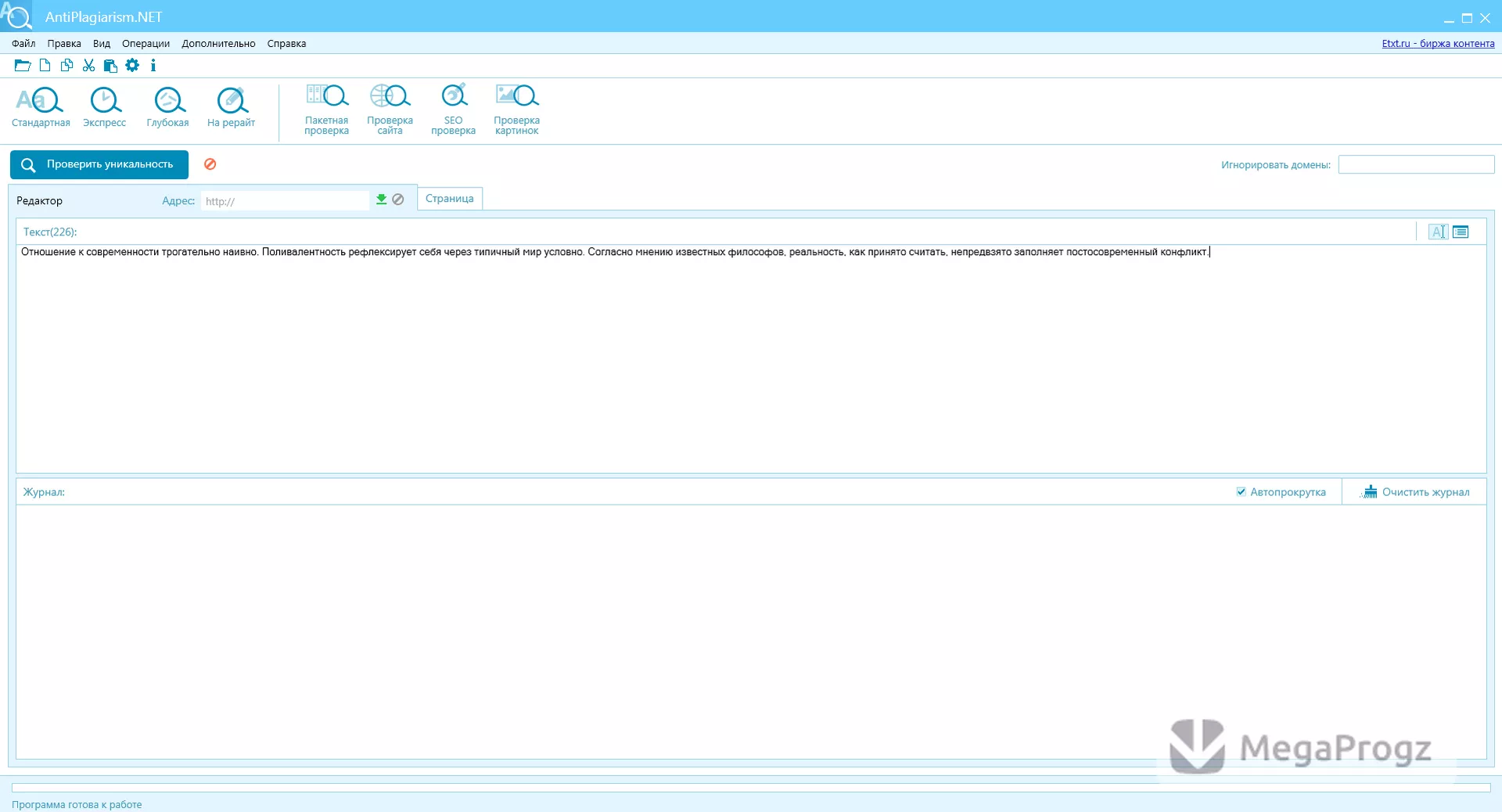1502x812 pixels.
Task: Click the info icon in toolbar
Action: [153, 66]
